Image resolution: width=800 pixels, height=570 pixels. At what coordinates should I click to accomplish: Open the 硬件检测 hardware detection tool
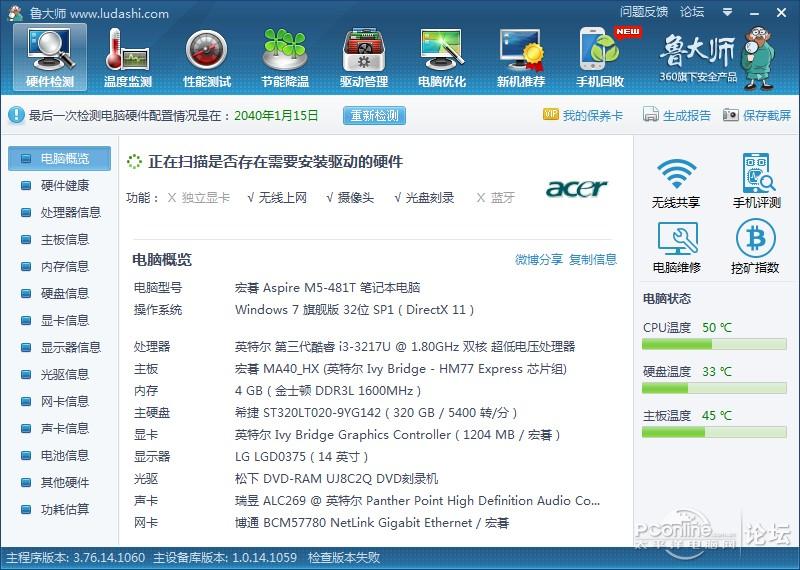click(50, 58)
